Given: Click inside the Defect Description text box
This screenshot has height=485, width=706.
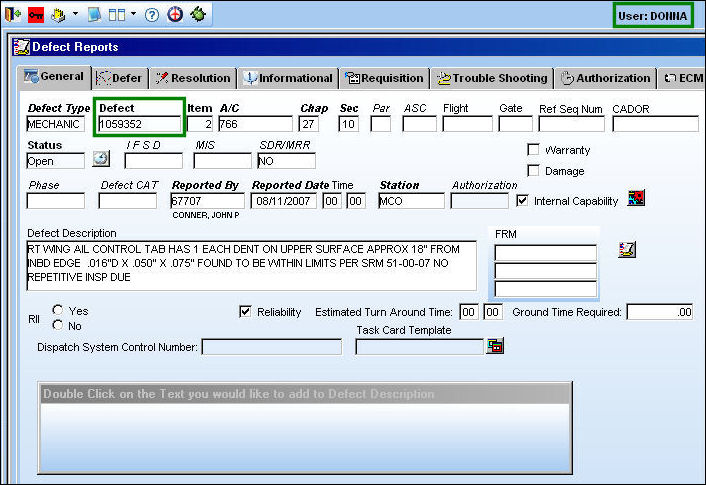Looking at the screenshot, I should (x=251, y=266).
